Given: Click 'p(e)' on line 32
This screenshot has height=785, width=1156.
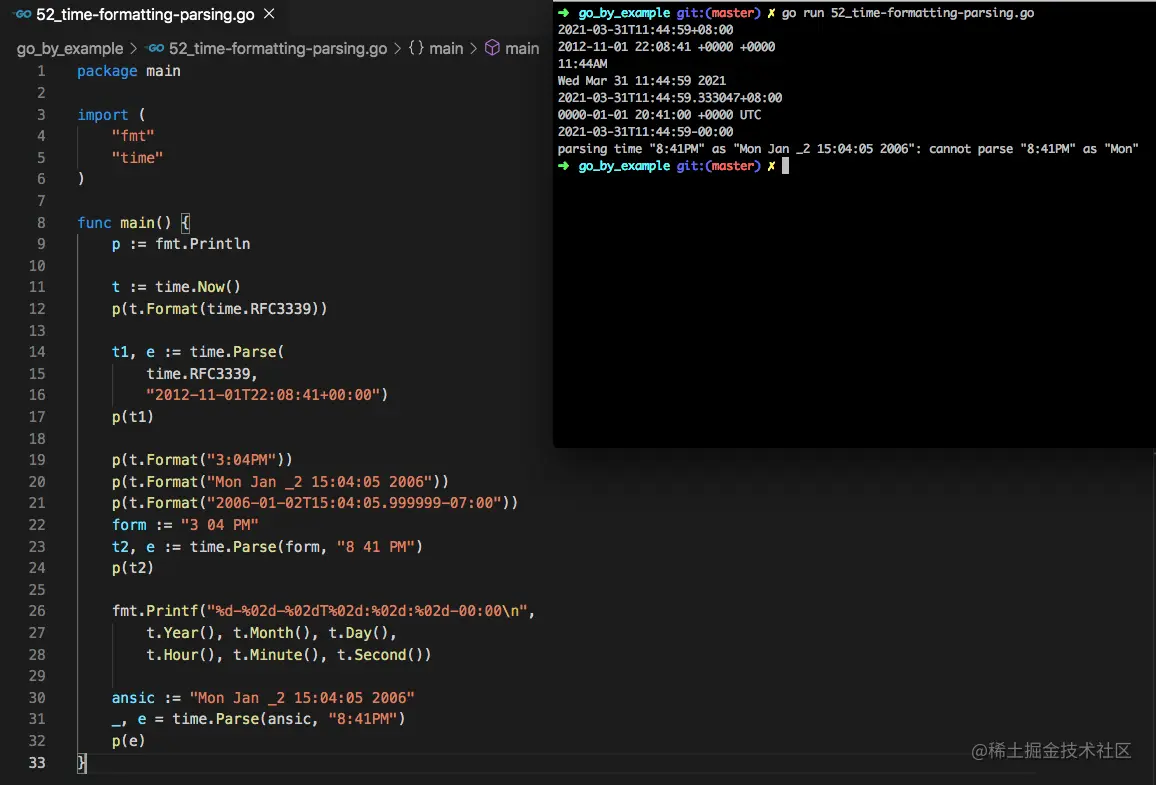Looking at the screenshot, I should (x=128, y=741).
